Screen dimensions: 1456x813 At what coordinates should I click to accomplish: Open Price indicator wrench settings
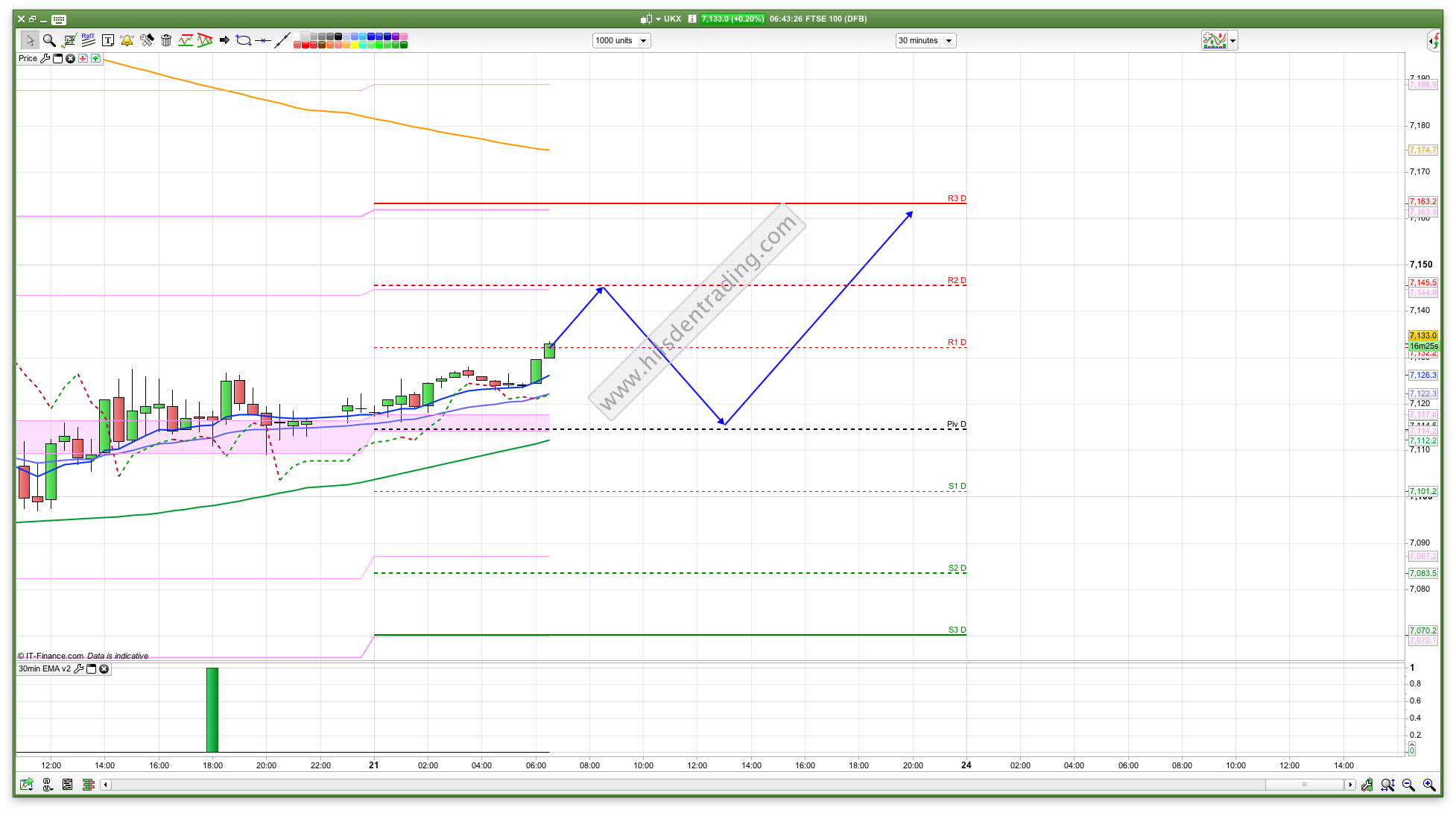(45, 58)
